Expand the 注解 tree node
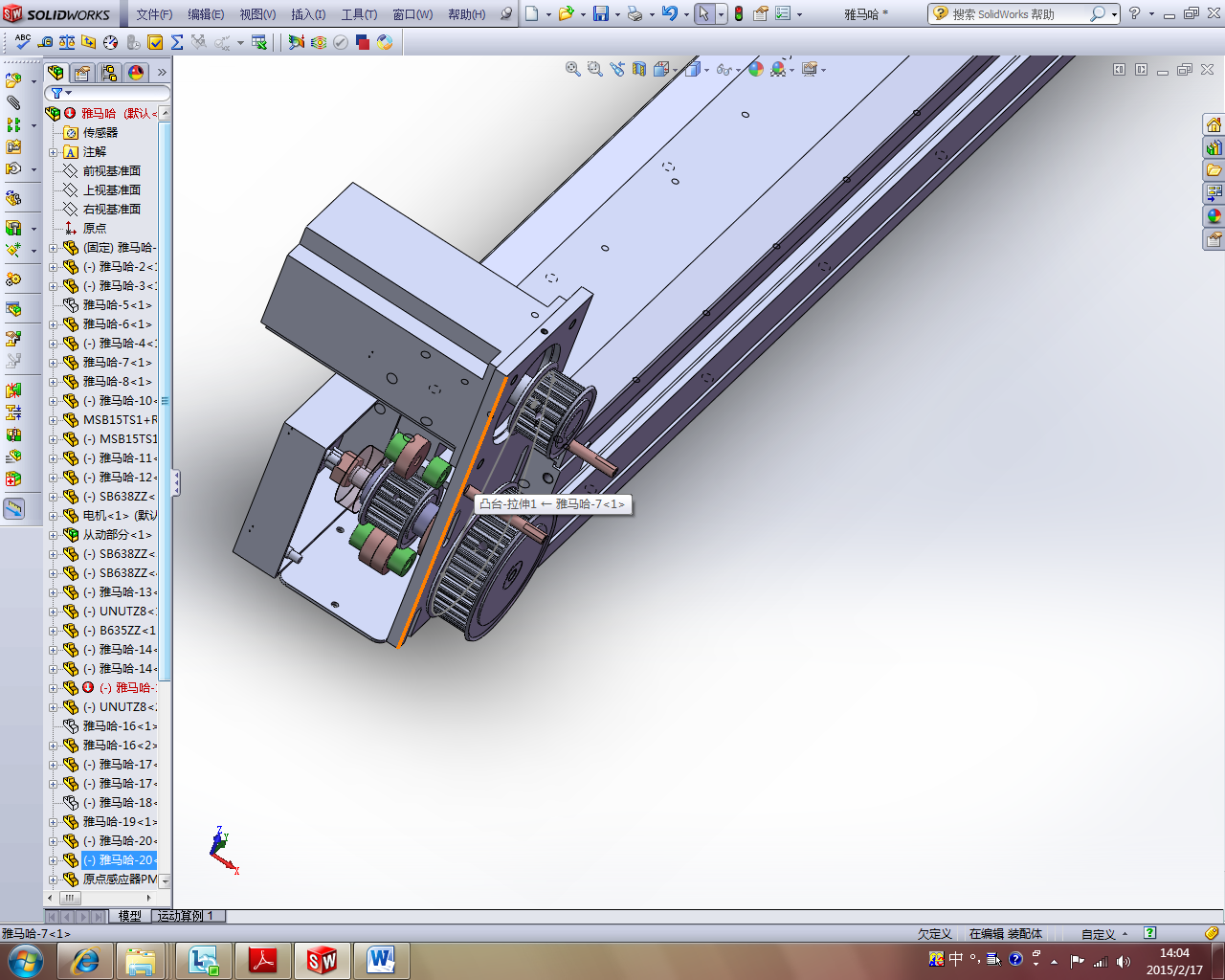The height and width of the screenshot is (980, 1225). (54, 152)
